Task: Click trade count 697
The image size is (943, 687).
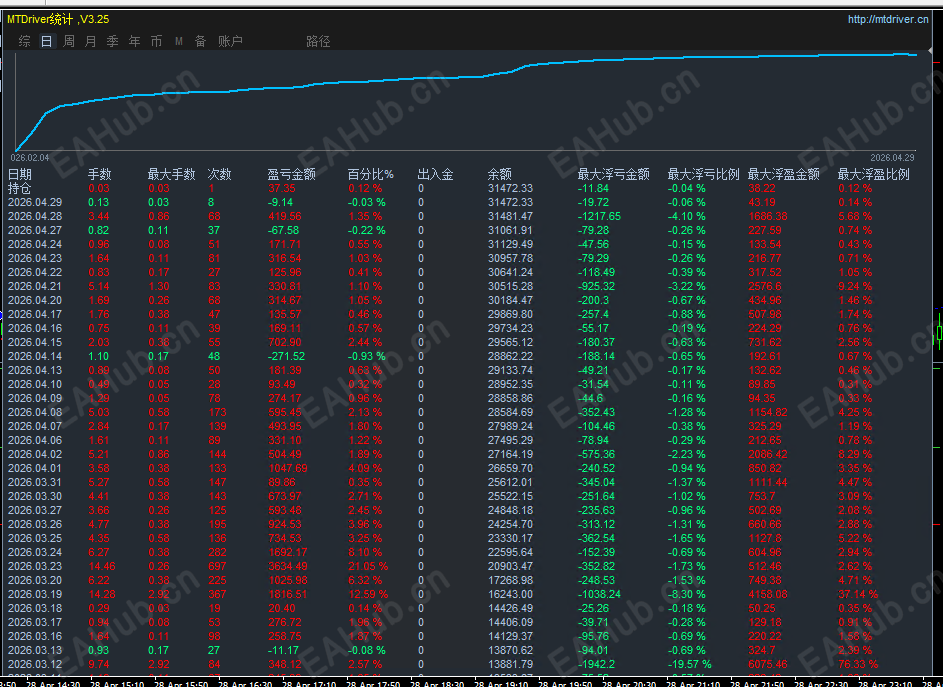Action: tap(217, 566)
